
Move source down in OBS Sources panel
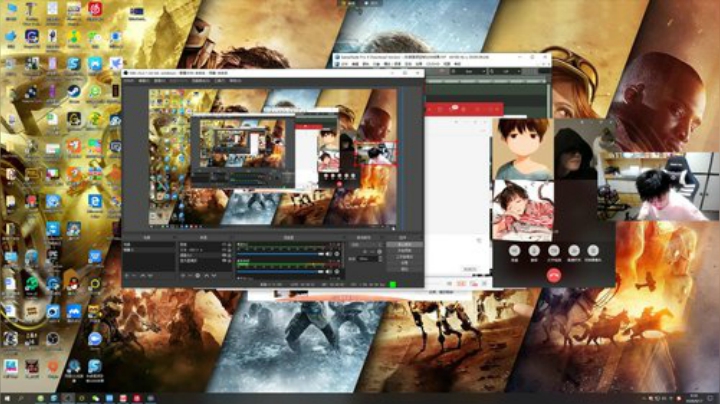214,275
